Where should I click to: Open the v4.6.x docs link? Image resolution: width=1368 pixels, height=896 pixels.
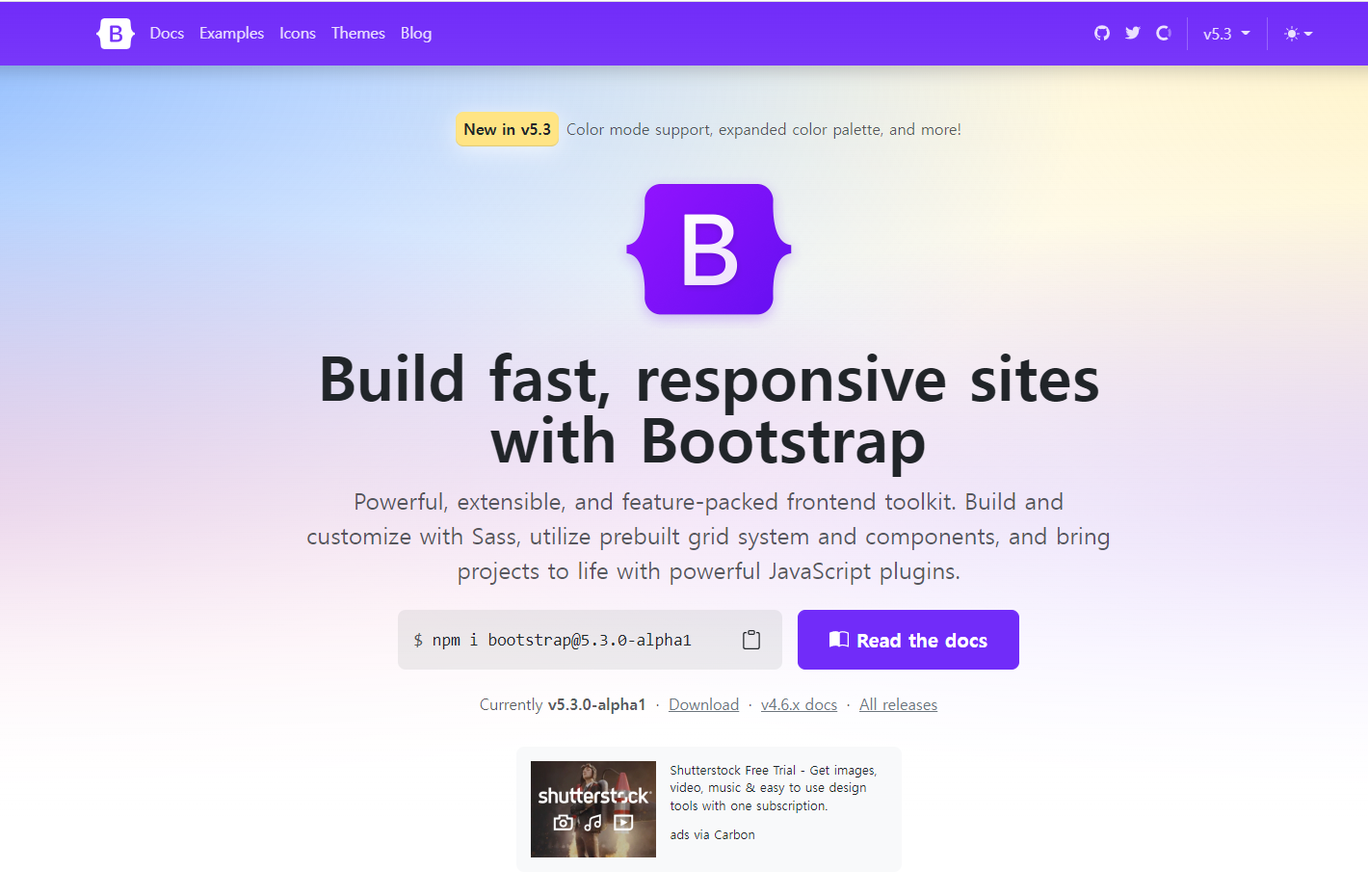coord(799,705)
